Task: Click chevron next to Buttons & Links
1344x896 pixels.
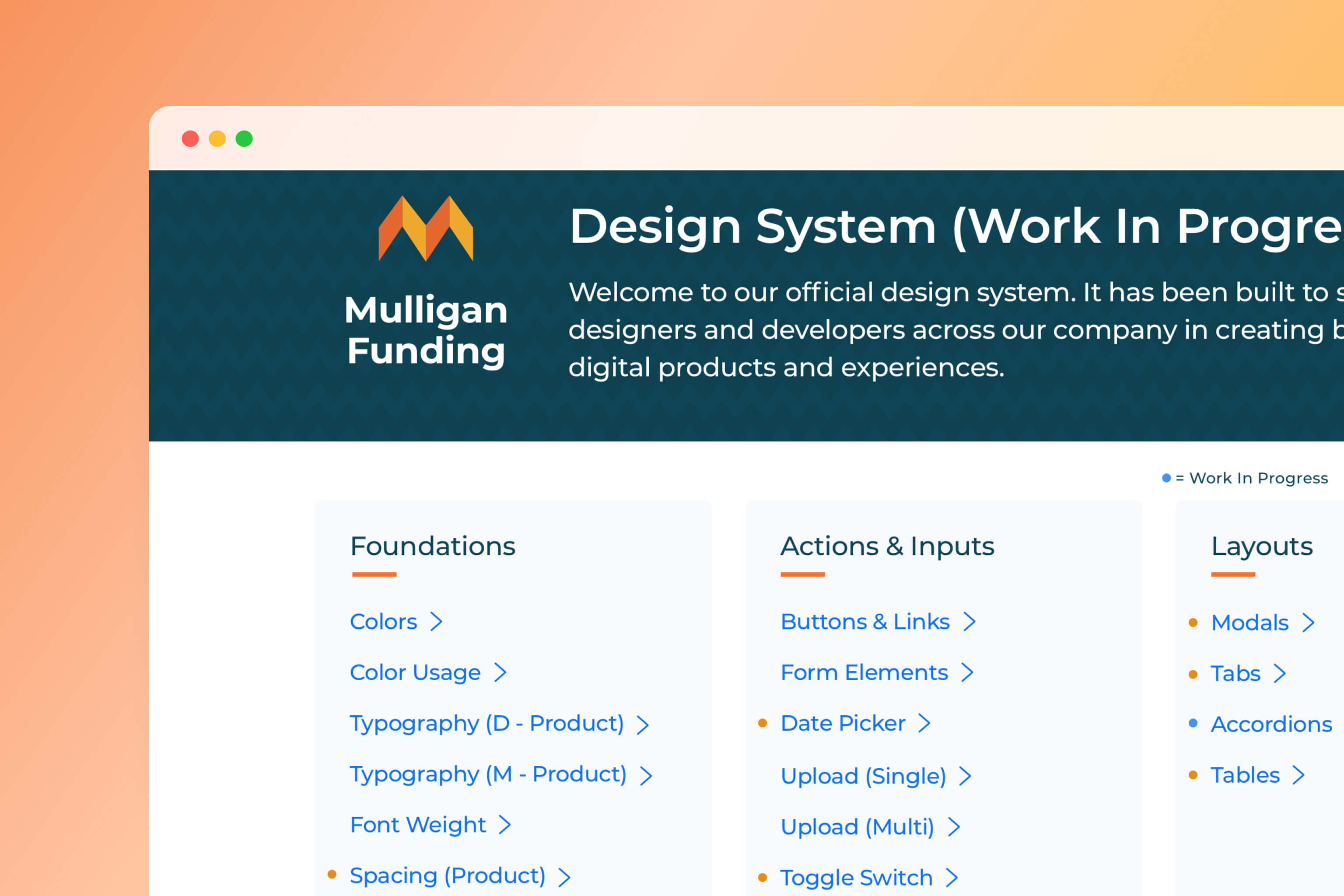Action: click(x=969, y=622)
